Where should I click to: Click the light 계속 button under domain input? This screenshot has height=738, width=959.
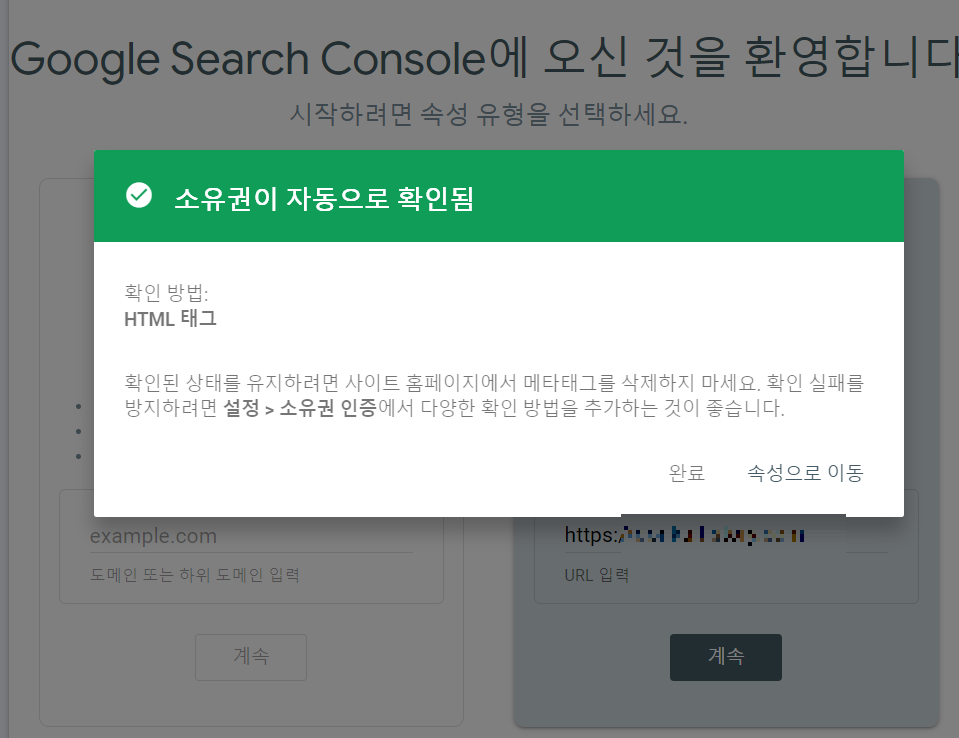[251, 657]
